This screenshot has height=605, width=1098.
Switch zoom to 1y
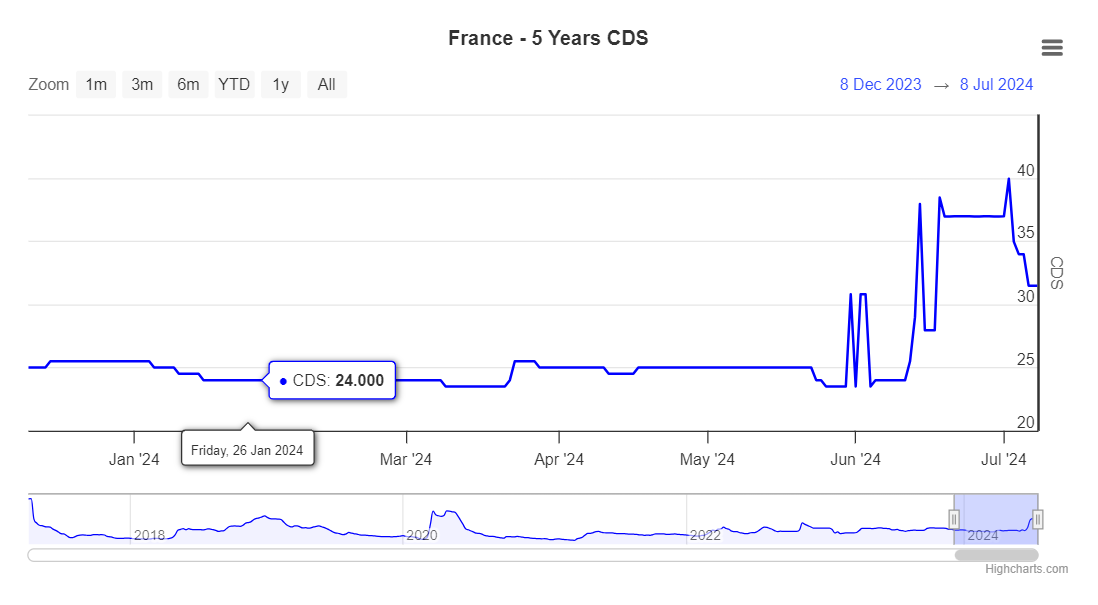pos(281,84)
